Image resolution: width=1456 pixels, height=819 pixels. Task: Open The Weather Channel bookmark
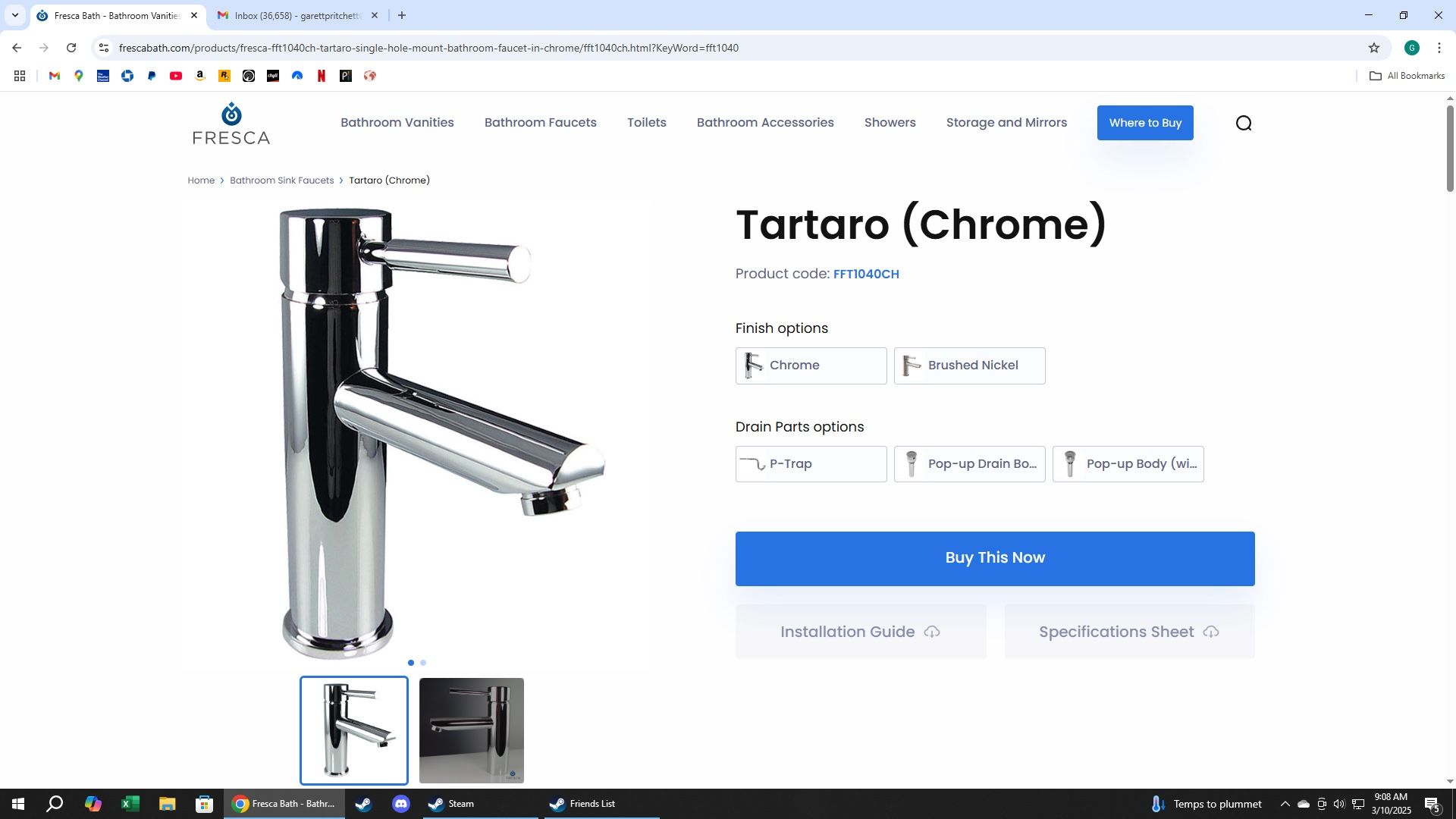[x=103, y=76]
